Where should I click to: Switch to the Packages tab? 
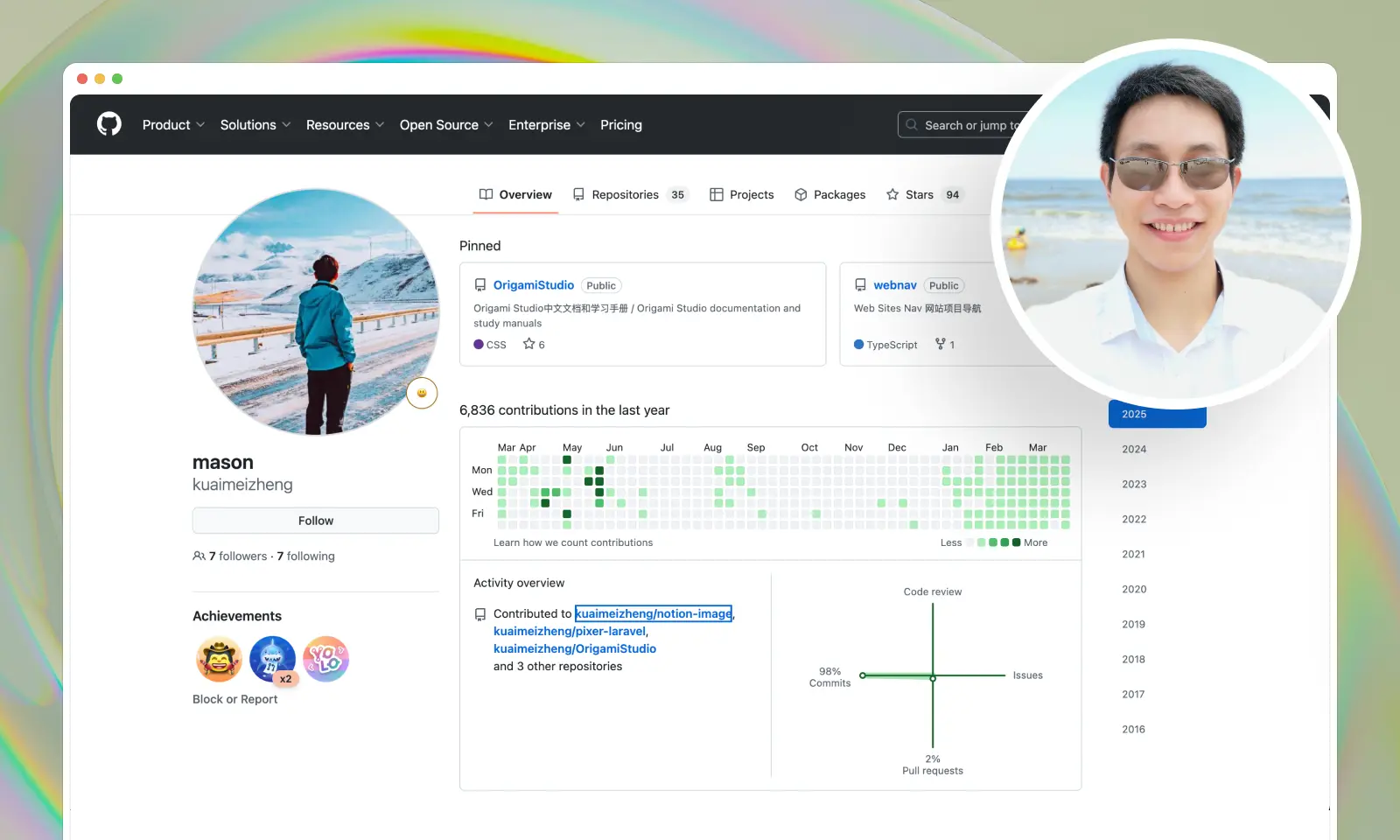(x=830, y=194)
